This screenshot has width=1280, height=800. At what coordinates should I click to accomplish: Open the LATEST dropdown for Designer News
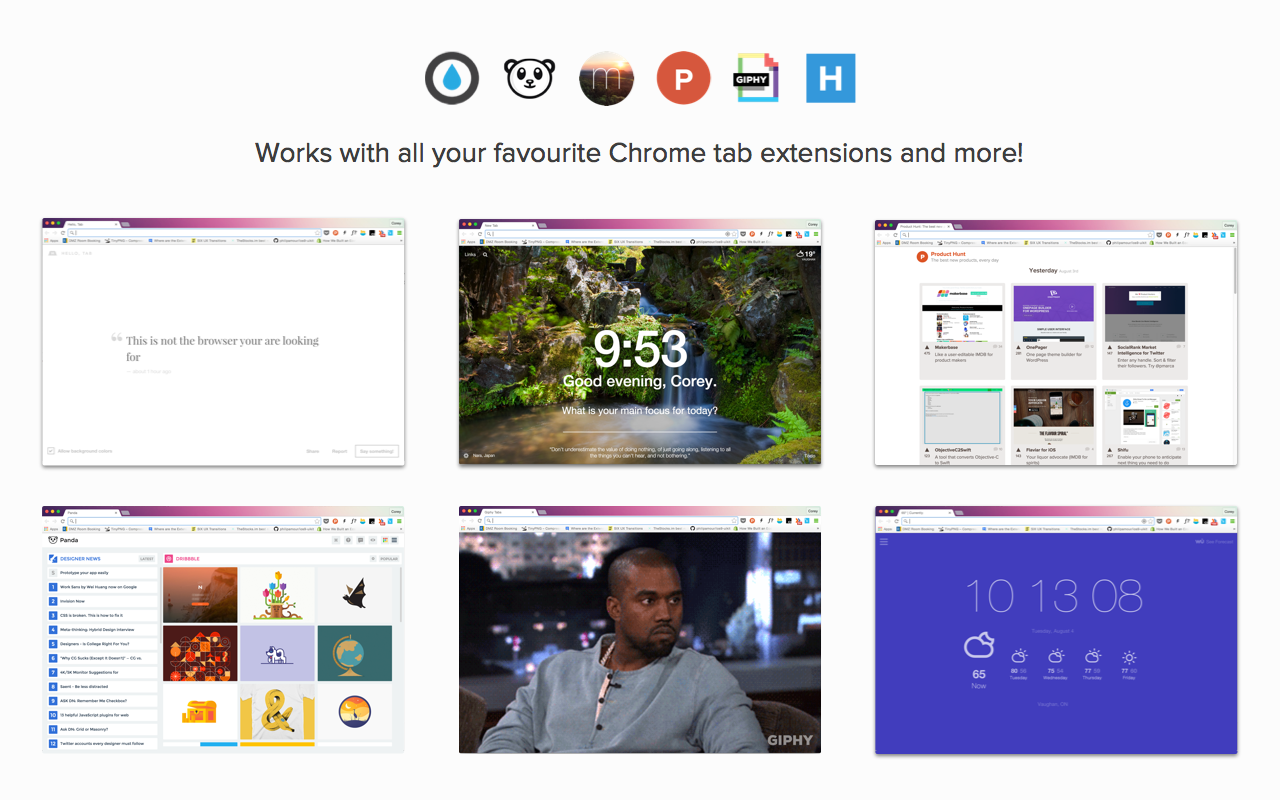147,558
